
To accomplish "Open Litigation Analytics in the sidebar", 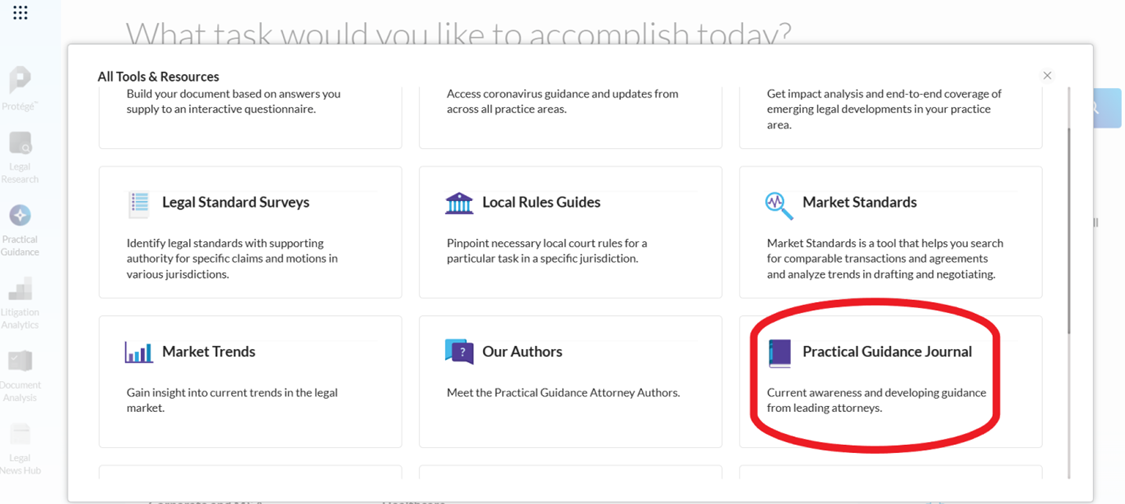I will pos(20,302).
